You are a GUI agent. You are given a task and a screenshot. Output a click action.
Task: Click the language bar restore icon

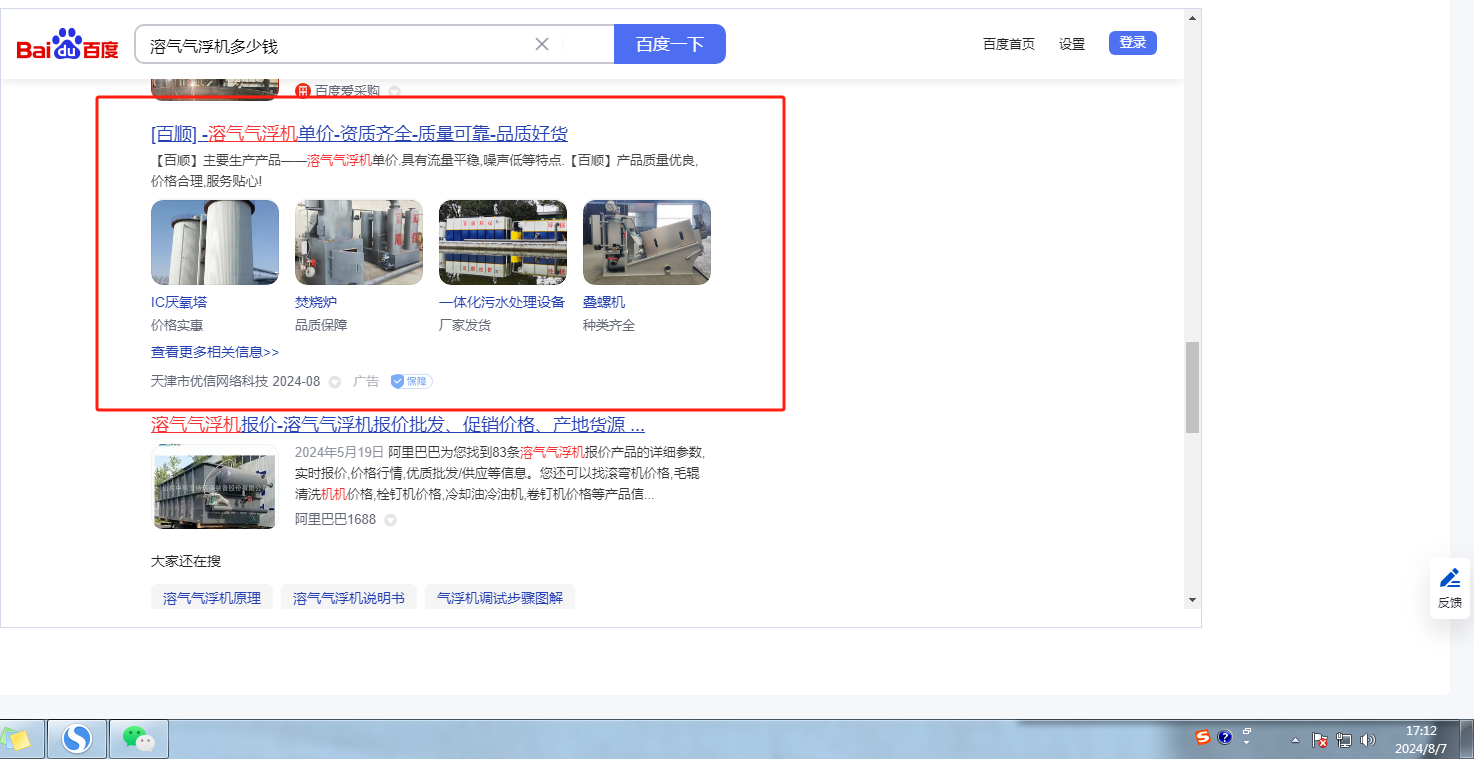tap(1247, 732)
